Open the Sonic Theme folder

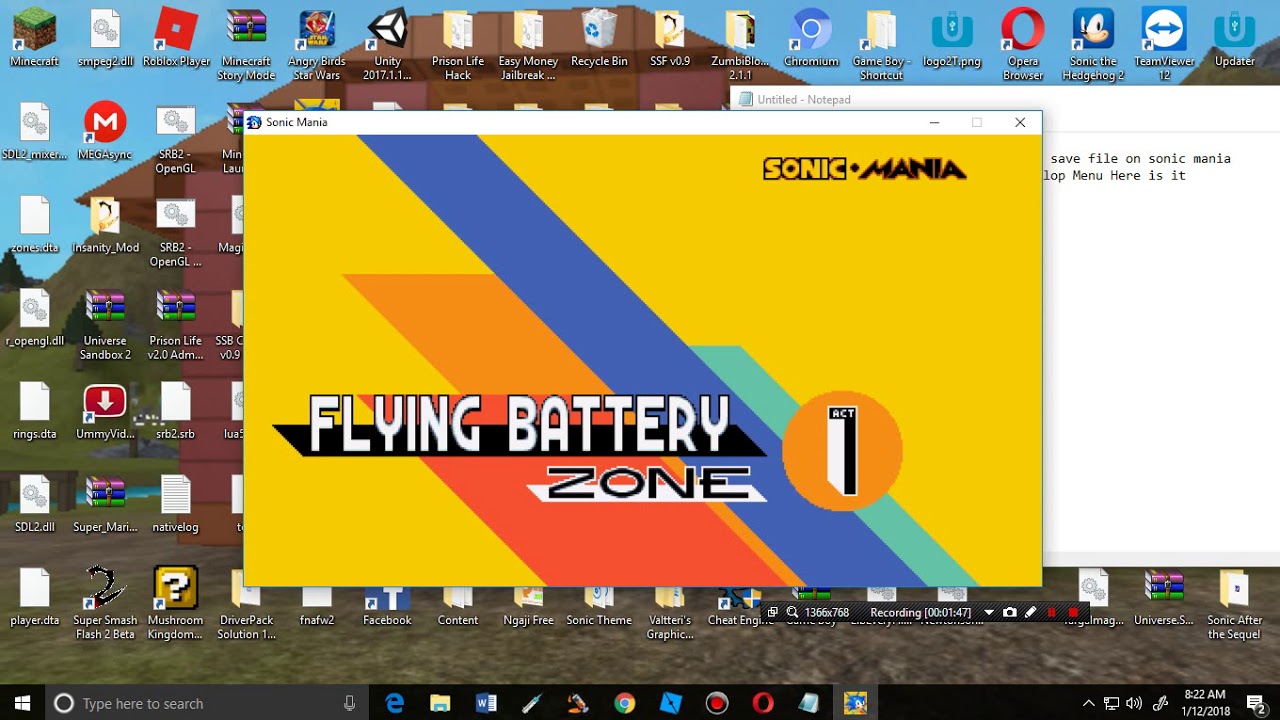[599, 606]
